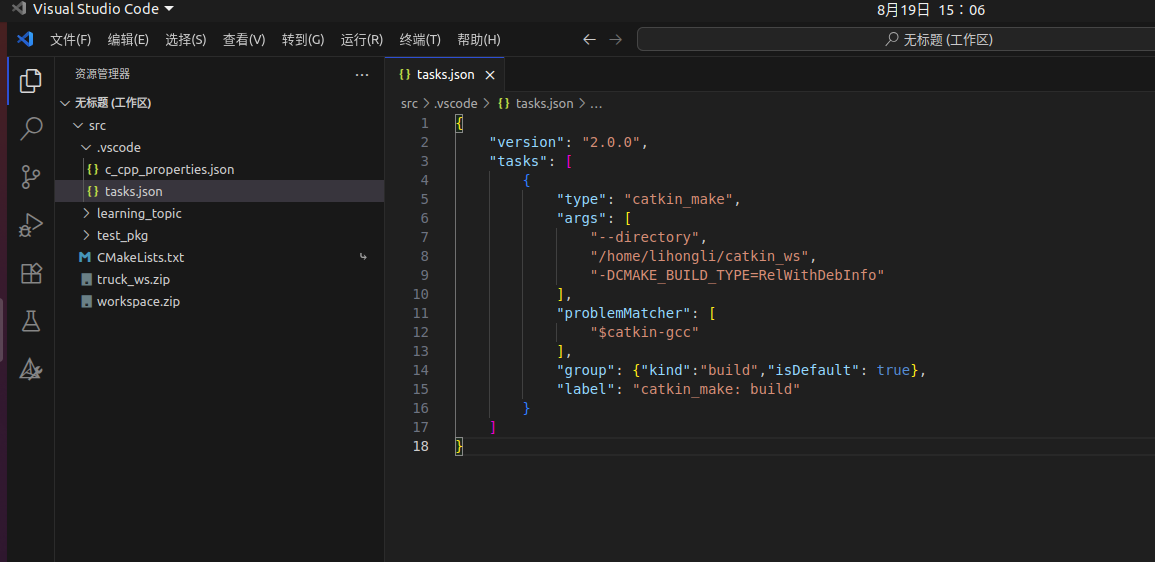The height and width of the screenshot is (562, 1155).
Task: Open Run and Debug view icon
Action: coord(30,225)
